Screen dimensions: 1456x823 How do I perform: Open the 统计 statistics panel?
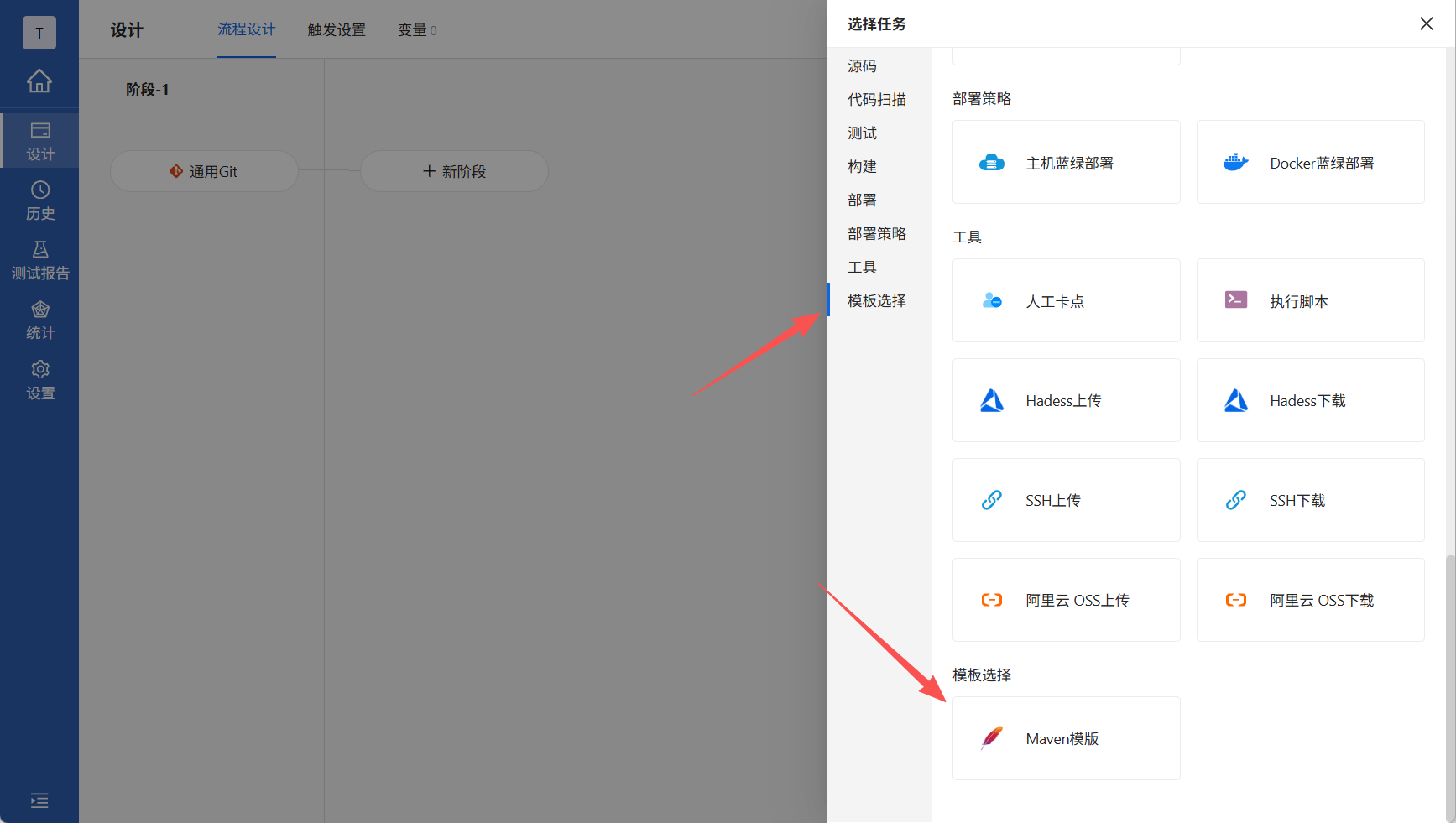pos(39,319)
